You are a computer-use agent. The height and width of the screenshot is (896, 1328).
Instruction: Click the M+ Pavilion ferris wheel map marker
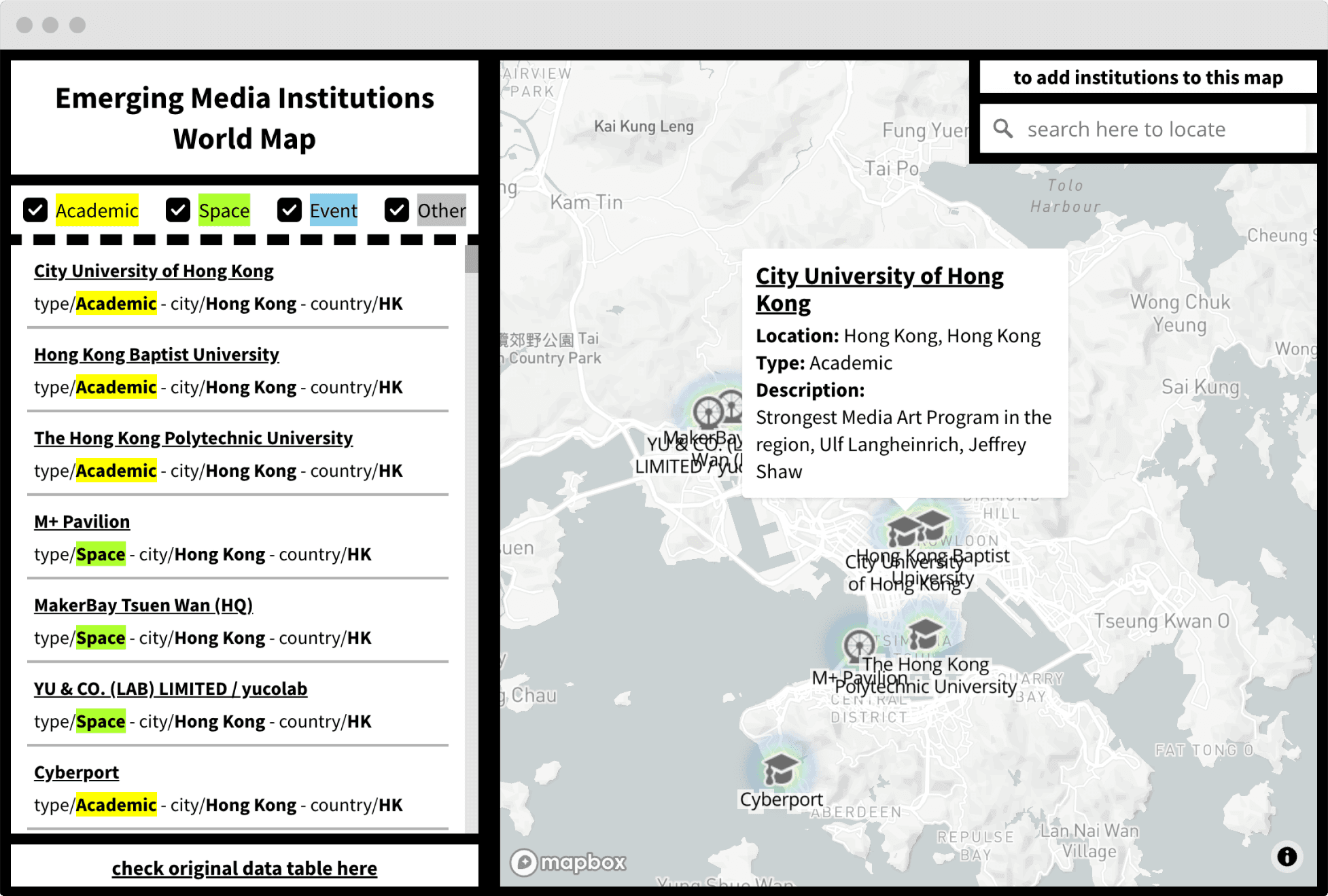point(858,645)
